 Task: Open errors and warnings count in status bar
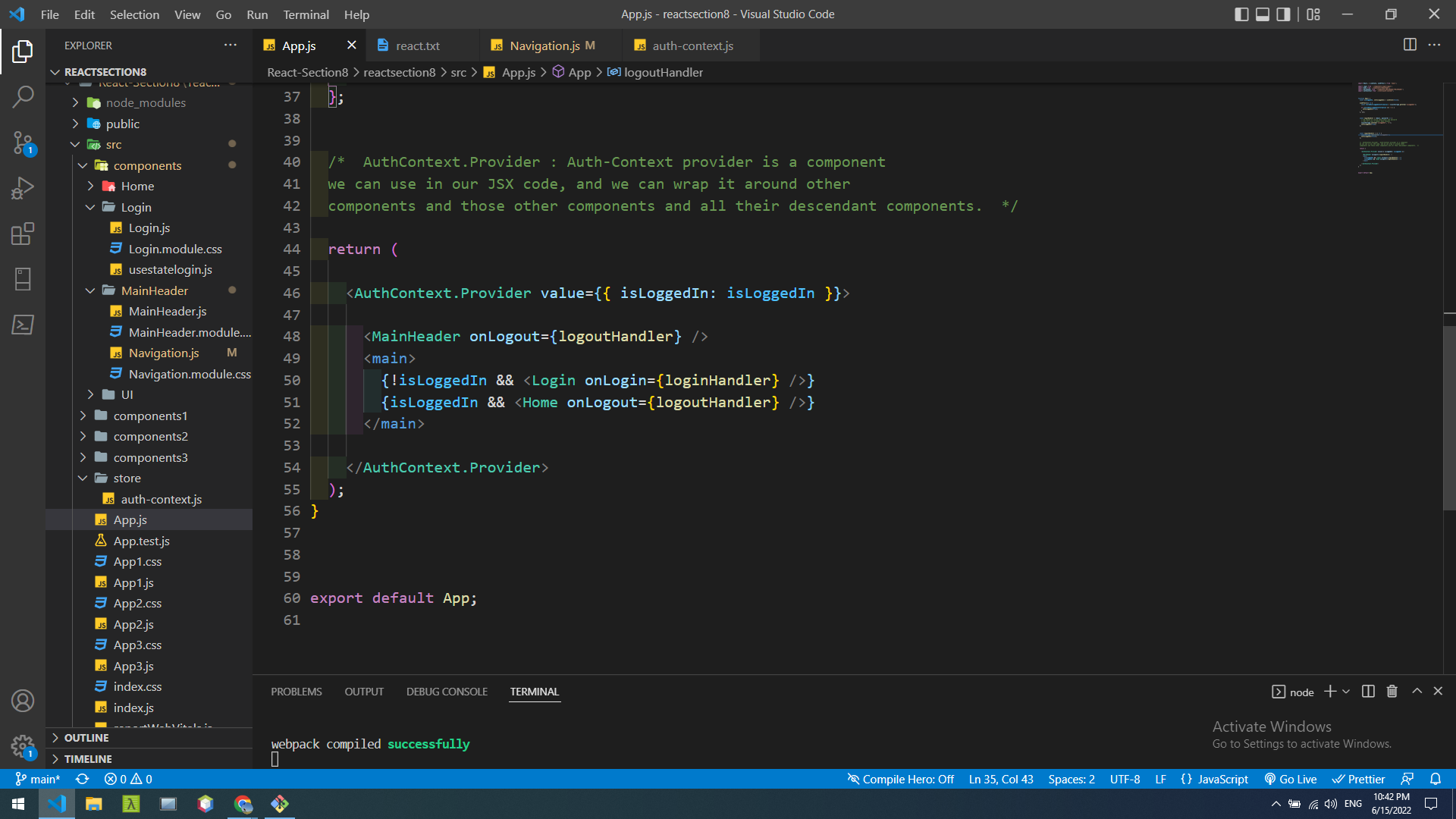pyautogui.click(x=128, y=779)
